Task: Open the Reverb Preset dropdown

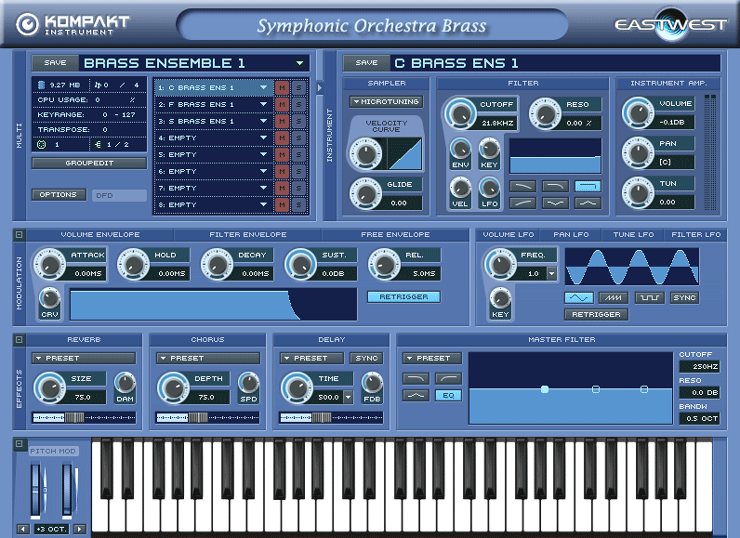Action: pyautogui.click(x=84, y=358)
